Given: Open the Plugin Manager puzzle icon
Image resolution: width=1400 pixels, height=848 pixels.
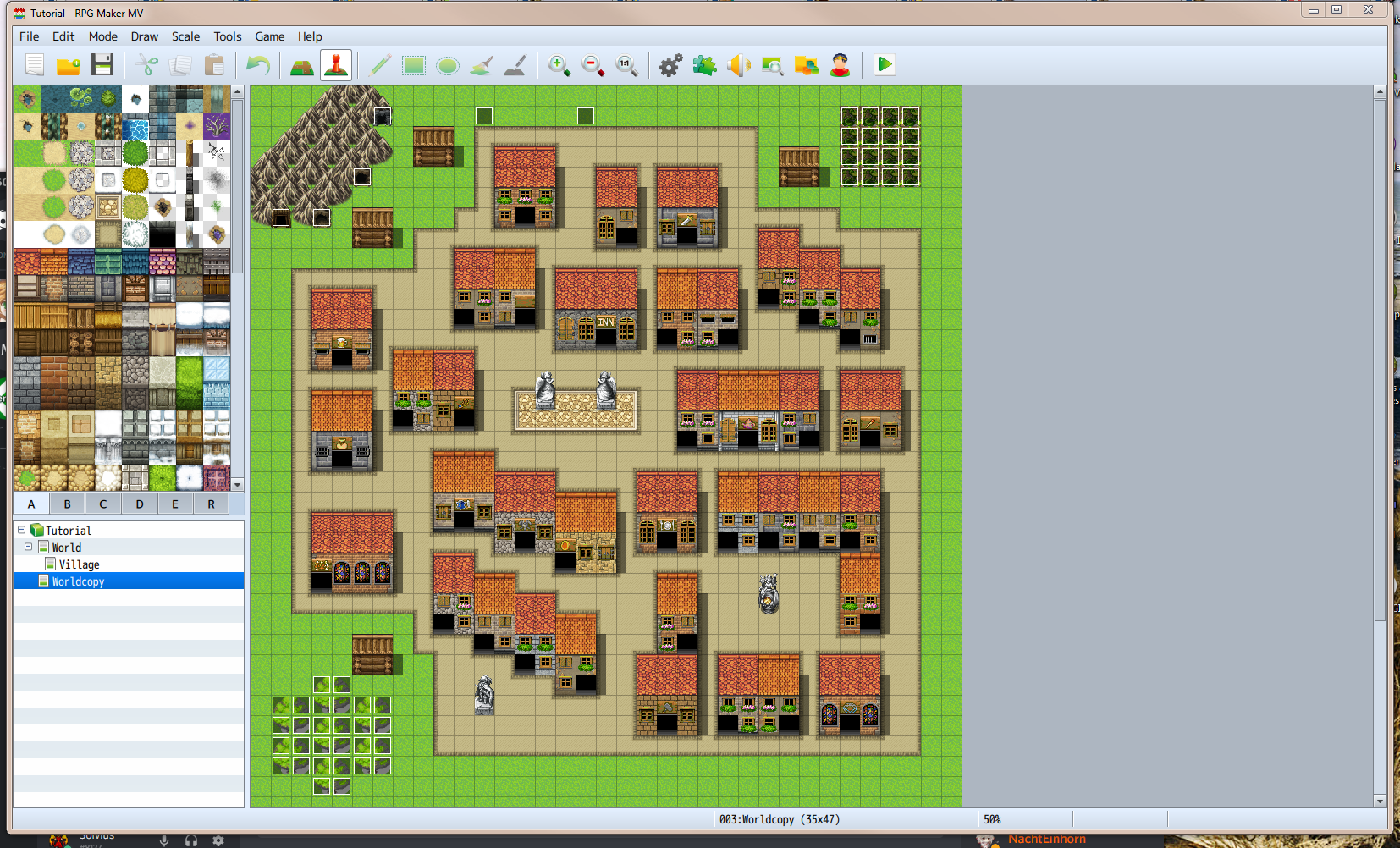Looking at the screenshot, I should point(704,65).
